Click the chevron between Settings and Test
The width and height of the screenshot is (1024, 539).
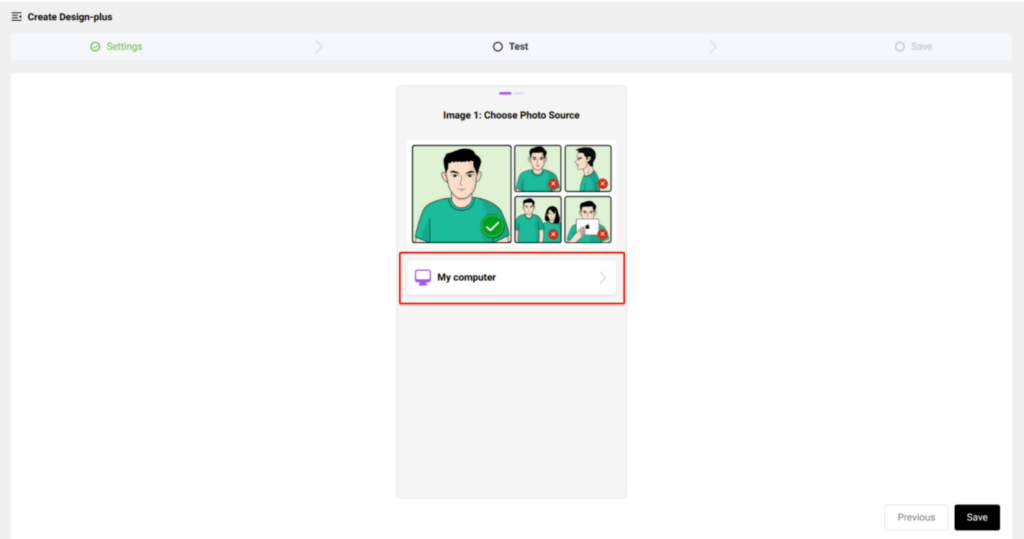[x=319, y=46]
